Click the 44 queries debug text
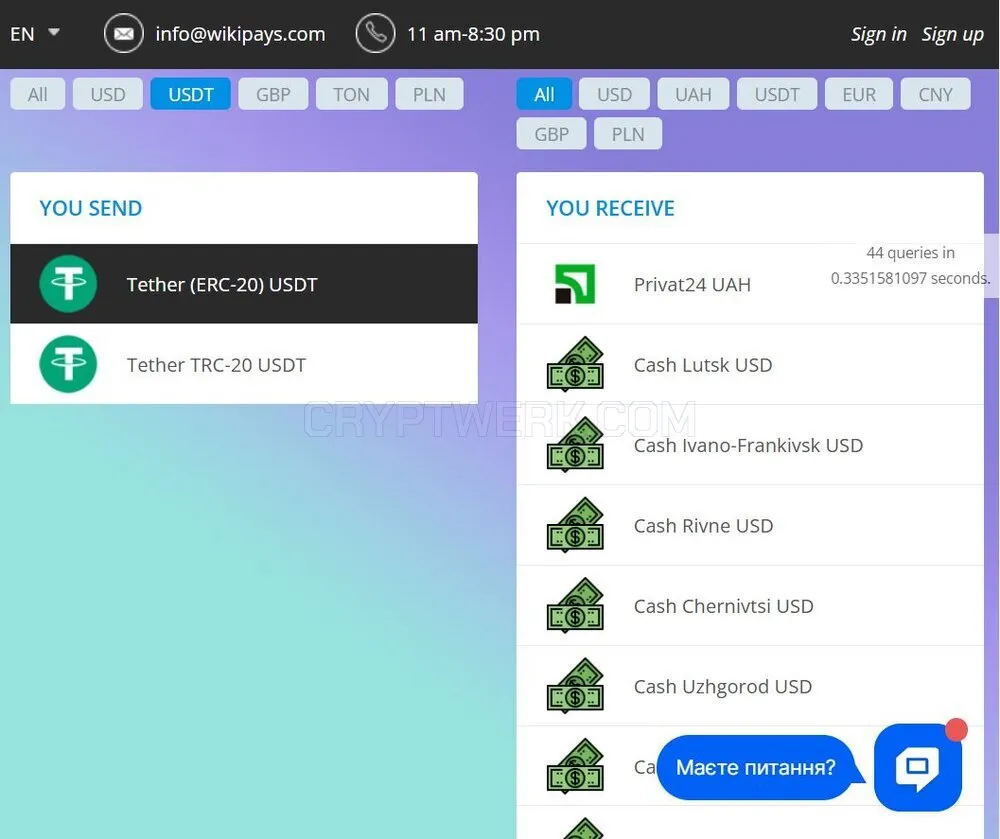This screenshot has width=1000, height=839. [x=910, y=265]
